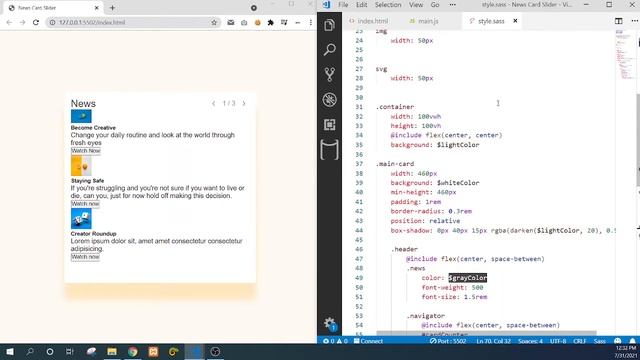Screen dimensions: 640x360
Task: Select the $grayColor highlighted text in editor
Action: click(x=467, y=278)
